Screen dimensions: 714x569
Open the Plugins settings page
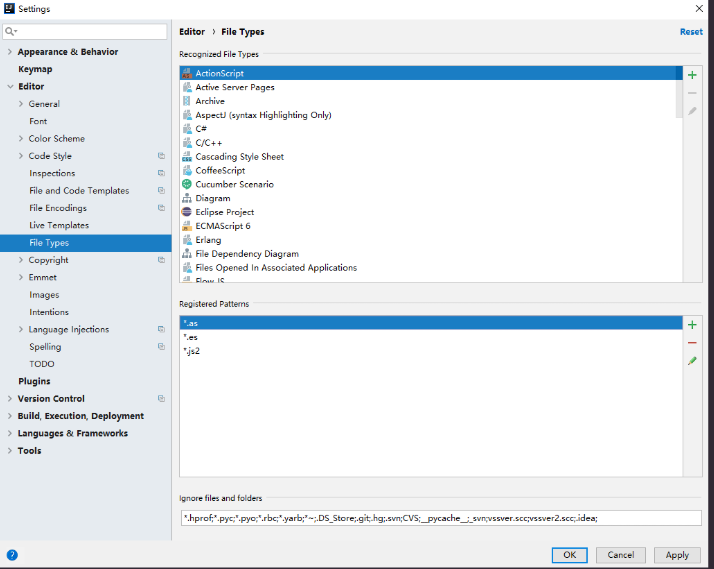point(34,381)
